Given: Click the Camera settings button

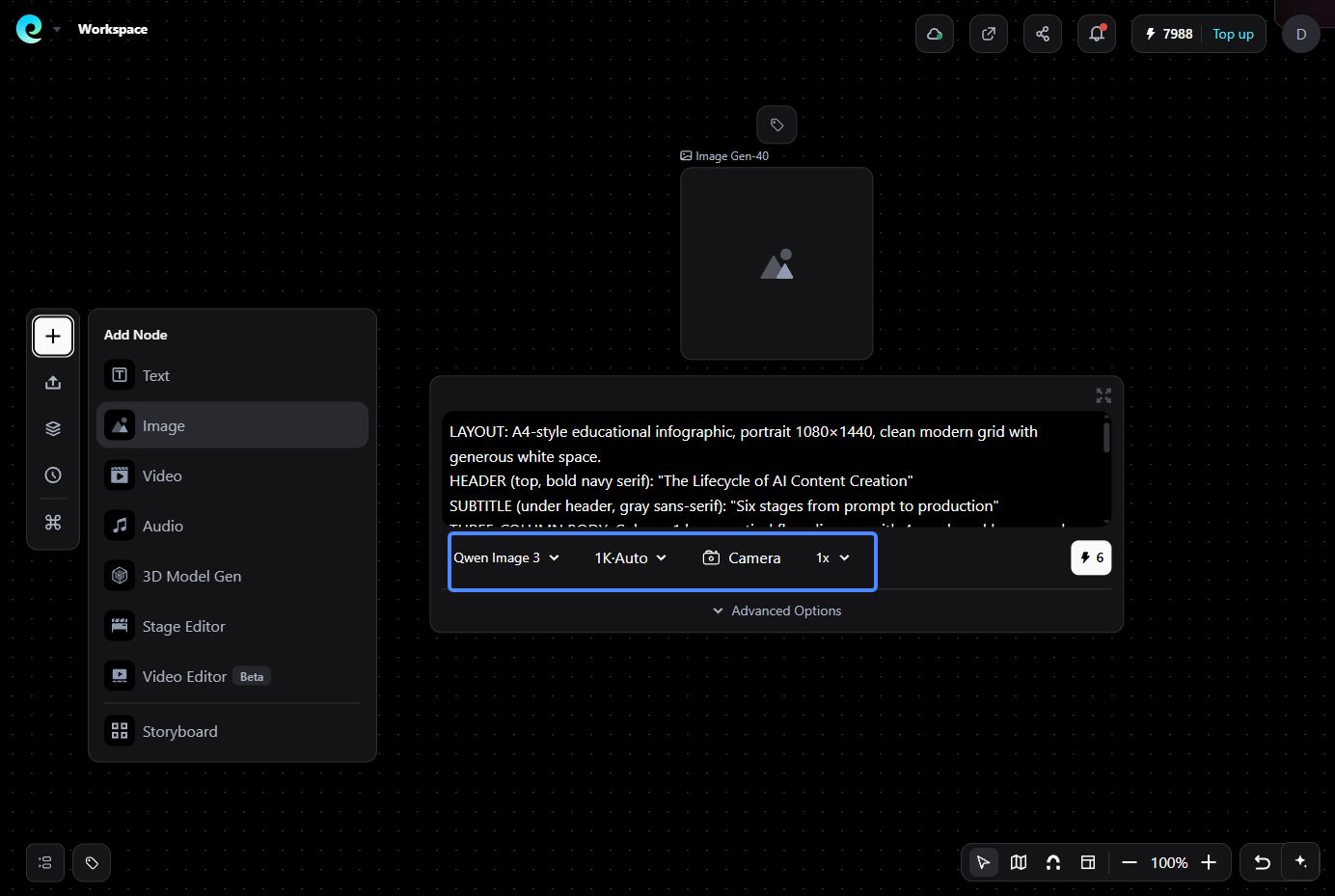Looking at the screenshot, I should tap(742, 557).
